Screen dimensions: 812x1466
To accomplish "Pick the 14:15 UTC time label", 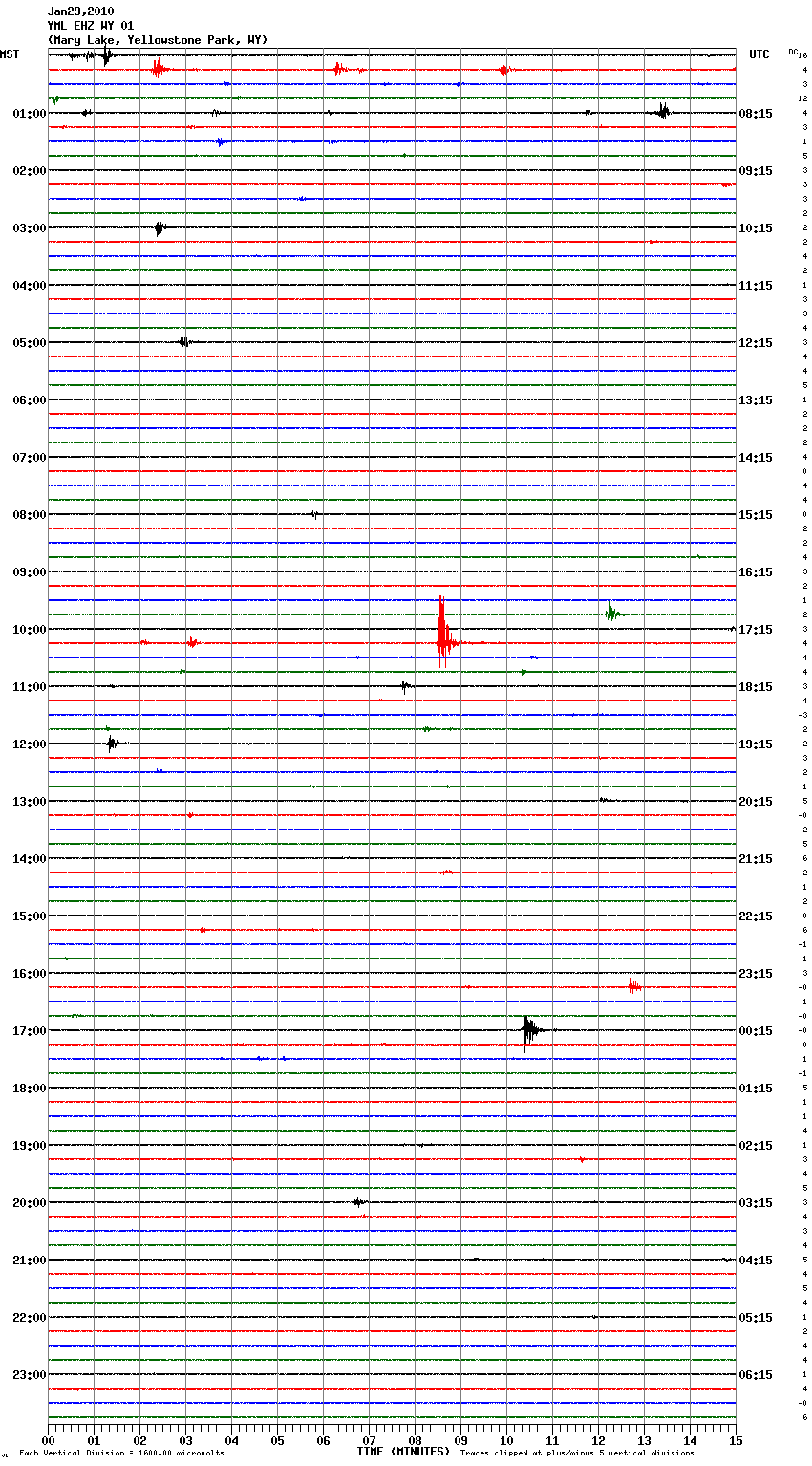I will point(756,458).
